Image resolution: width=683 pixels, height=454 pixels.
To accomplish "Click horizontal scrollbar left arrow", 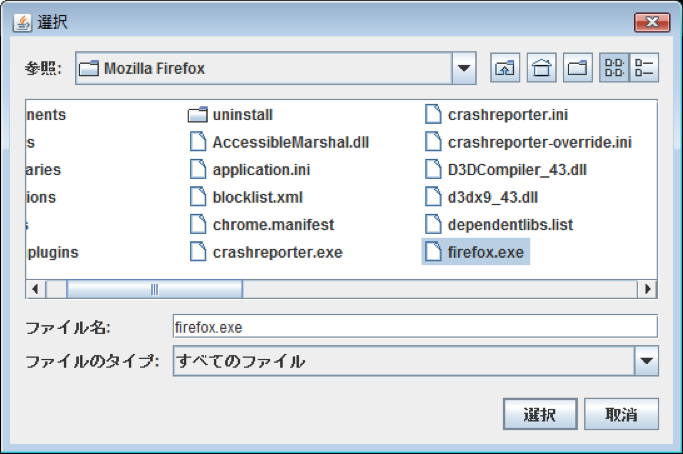I will [x=36, y=289].
